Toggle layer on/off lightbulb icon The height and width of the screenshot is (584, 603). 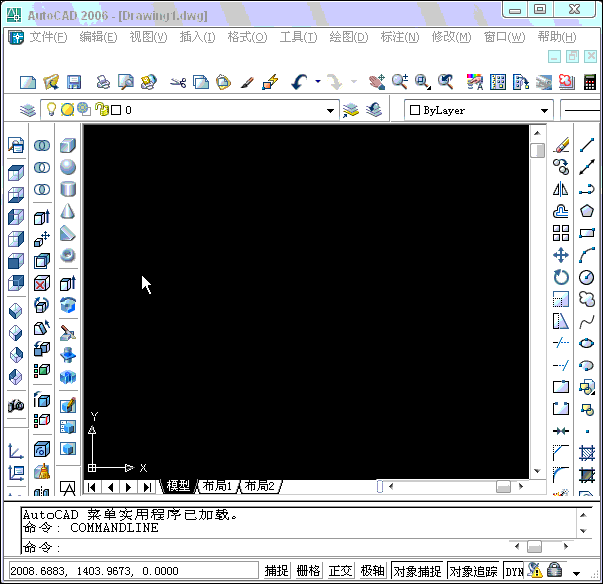tap(51, 110)
